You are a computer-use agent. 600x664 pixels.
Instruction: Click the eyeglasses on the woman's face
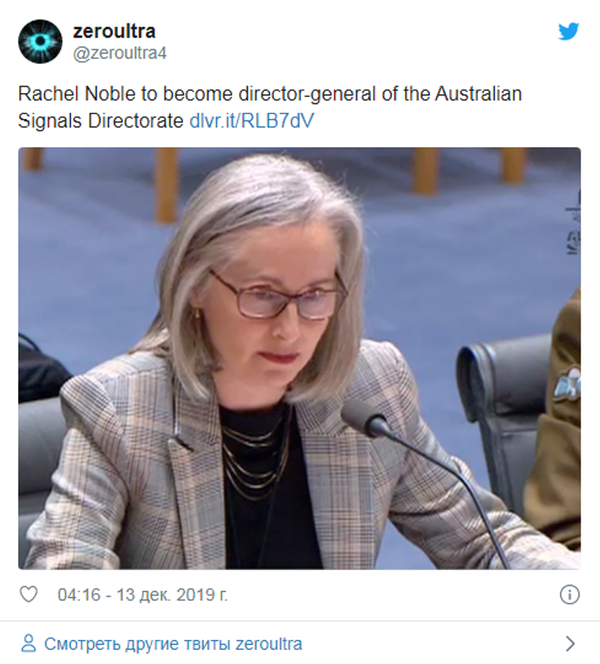point(278,295)
